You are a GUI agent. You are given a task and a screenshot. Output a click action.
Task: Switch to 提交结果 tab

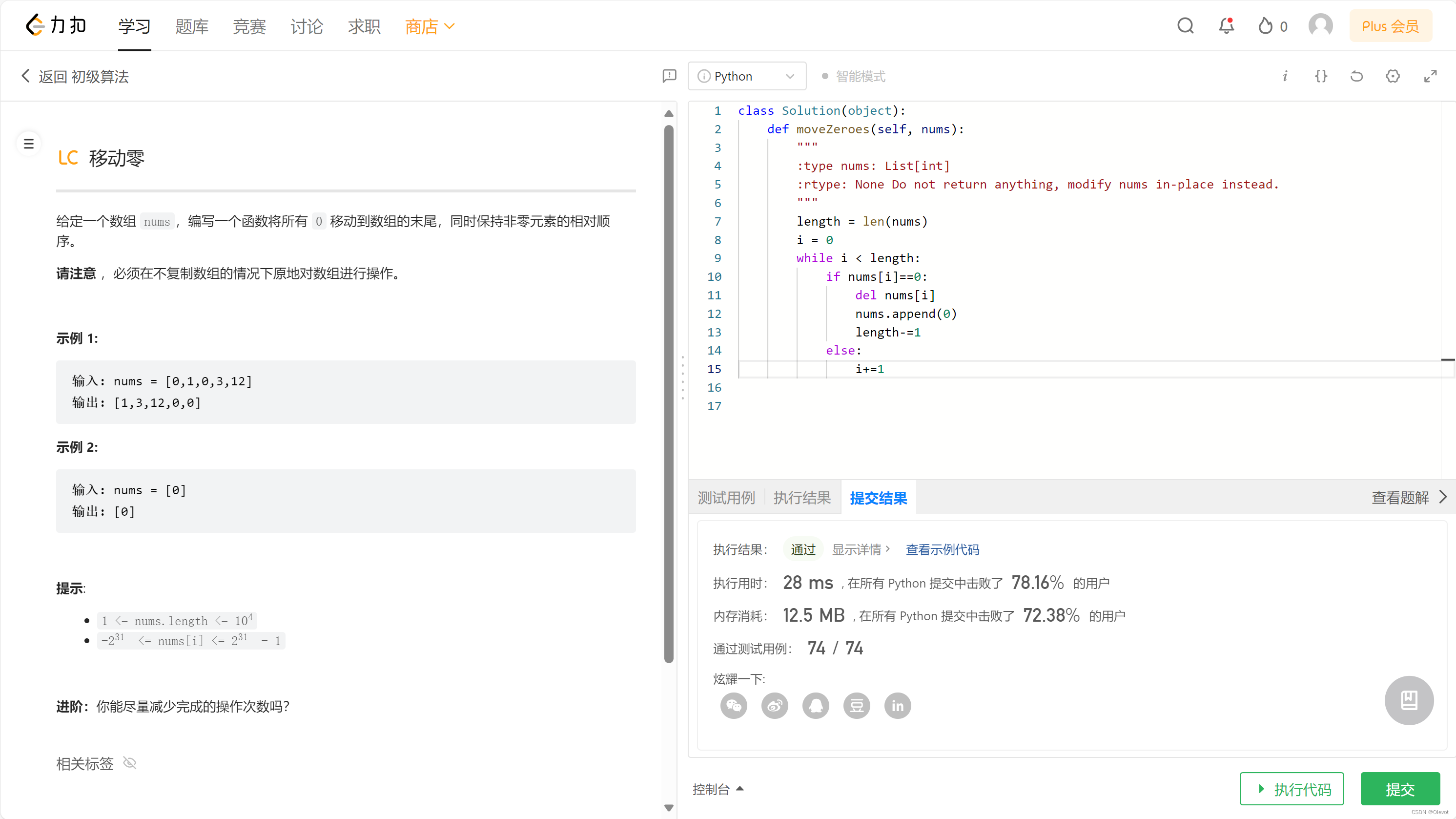pyautogui.click(x=879, y=498)
